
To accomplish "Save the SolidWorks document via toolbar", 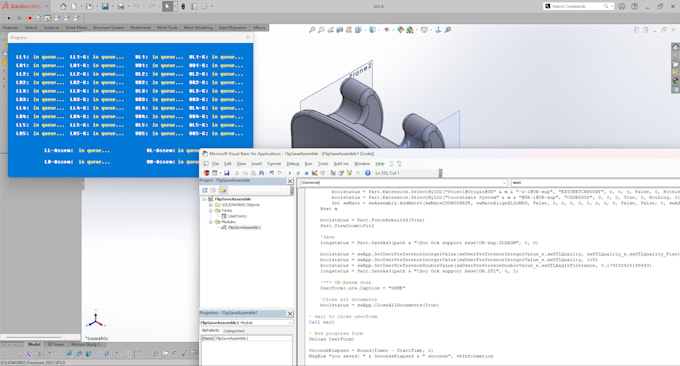I will (x=105, y=7).
